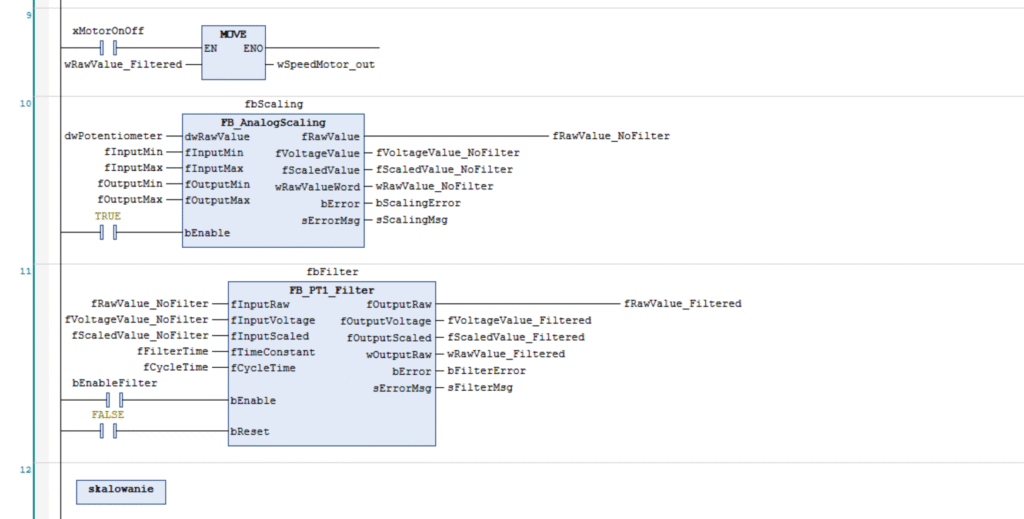Image resolution: width=1024 pixels, height=519 pixels.
Task: Click the fOutputMax input variable label
Action: [x=133, y=200]
